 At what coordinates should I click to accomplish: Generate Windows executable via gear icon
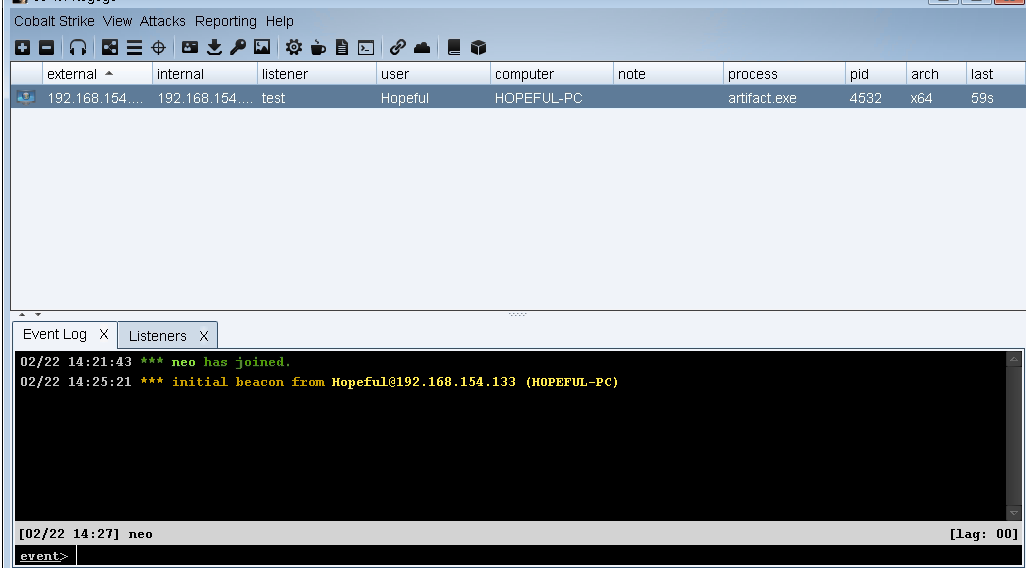(x=294, y=47)
